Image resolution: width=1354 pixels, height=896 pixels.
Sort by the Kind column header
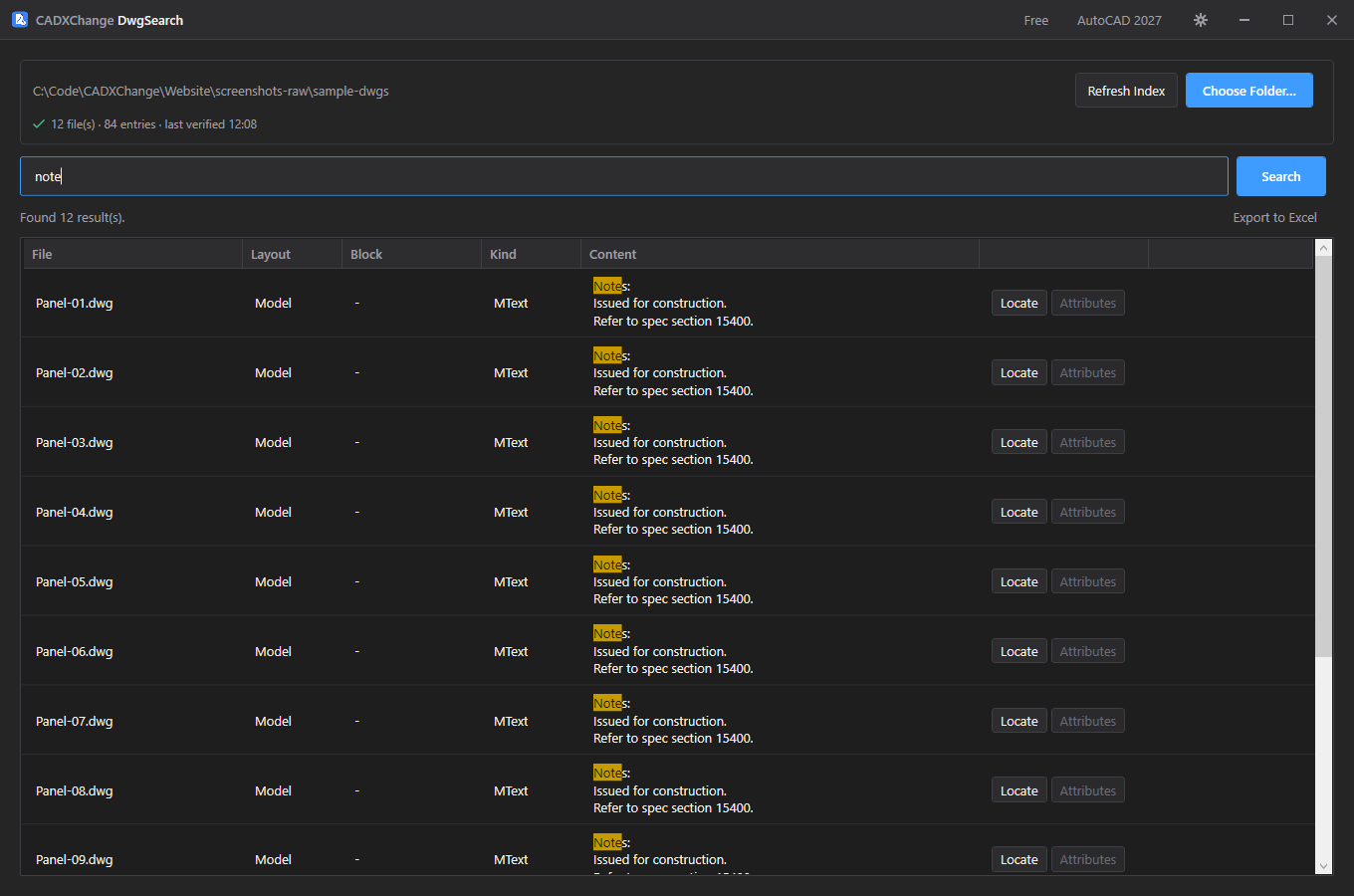pos(531,254)
